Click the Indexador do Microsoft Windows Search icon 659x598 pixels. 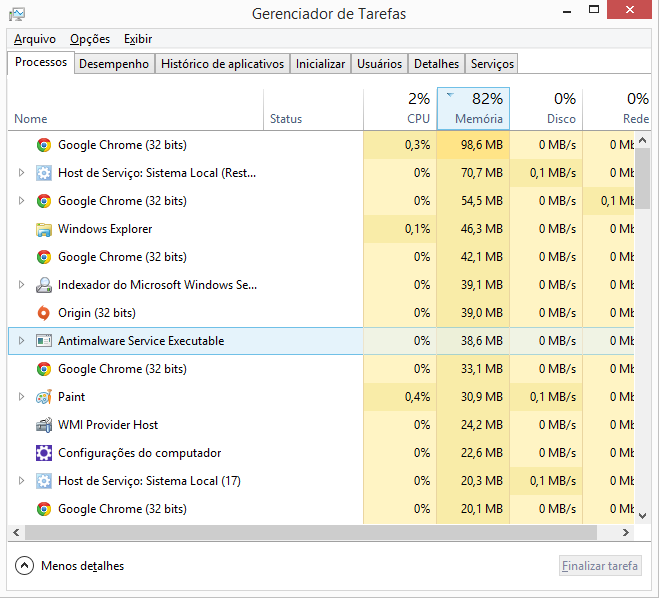coord(44,285)
